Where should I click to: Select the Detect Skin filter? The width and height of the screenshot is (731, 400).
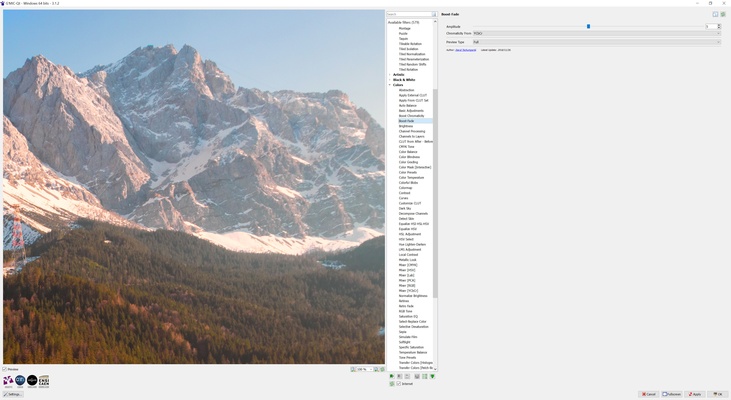point(406,218)
